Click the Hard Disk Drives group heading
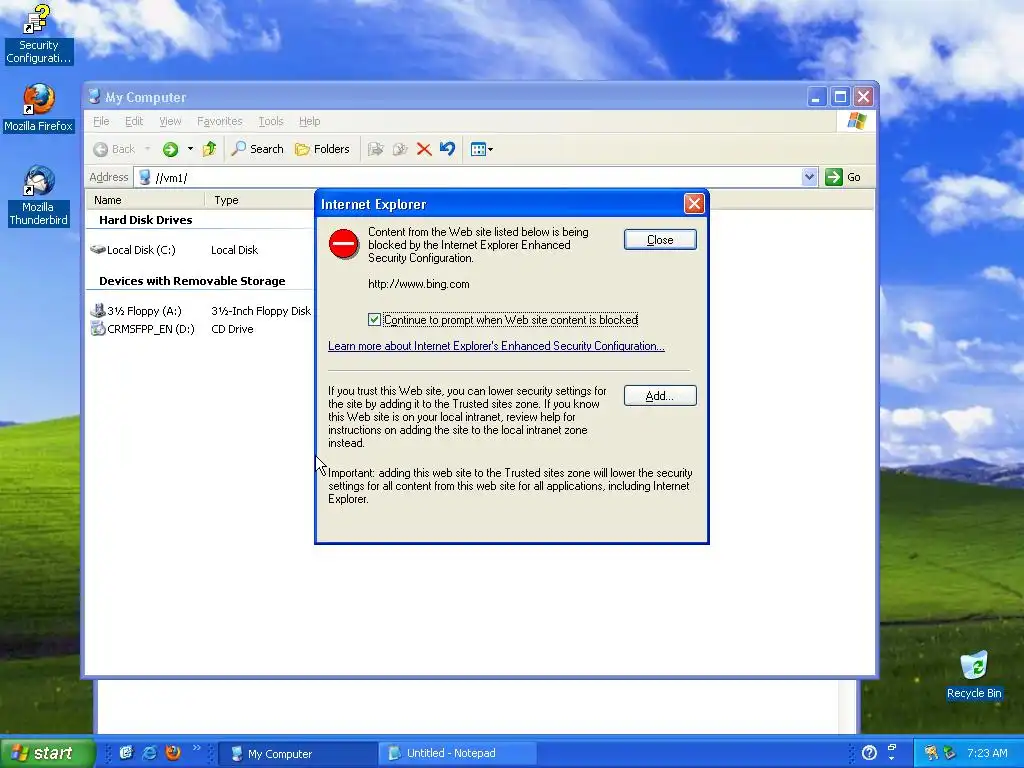 point(146,220)
